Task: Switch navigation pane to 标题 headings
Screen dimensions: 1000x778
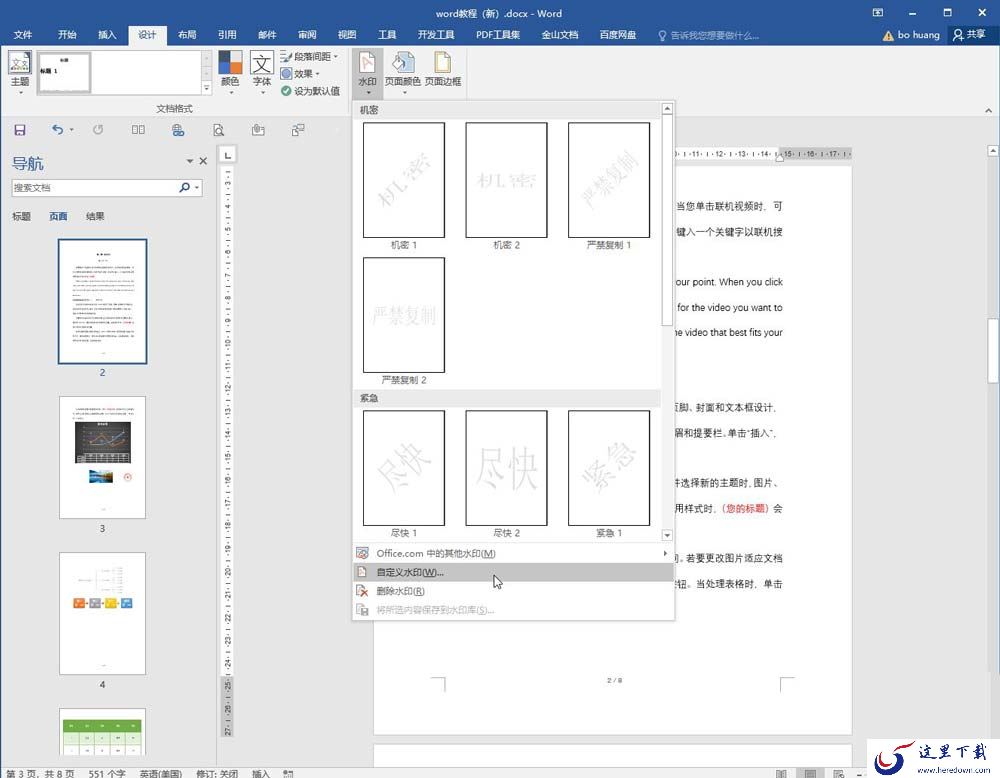Action: click(x=21, y=216)
